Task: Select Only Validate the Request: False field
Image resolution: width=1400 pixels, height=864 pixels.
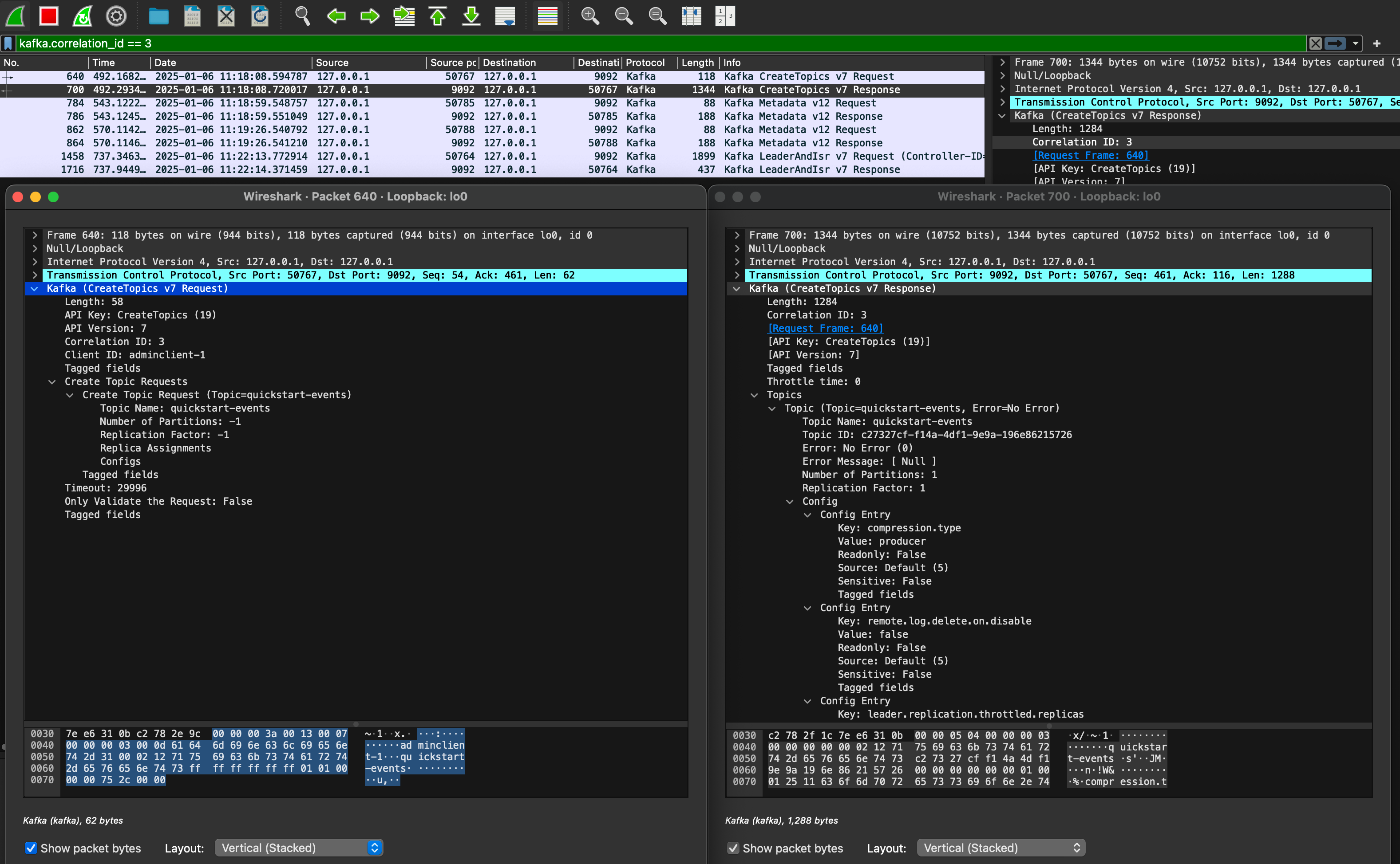Action: [x=158, y=501]
